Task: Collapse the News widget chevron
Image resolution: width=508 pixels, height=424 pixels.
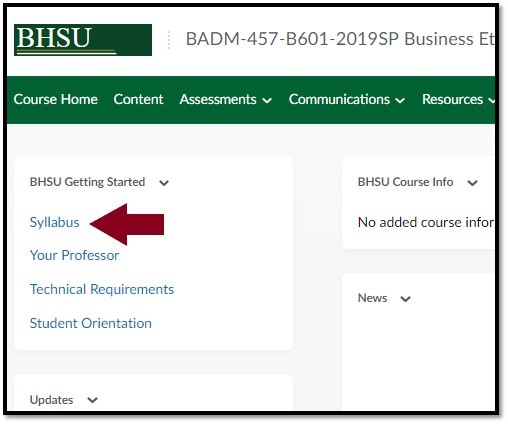Action: pos(405,299)
